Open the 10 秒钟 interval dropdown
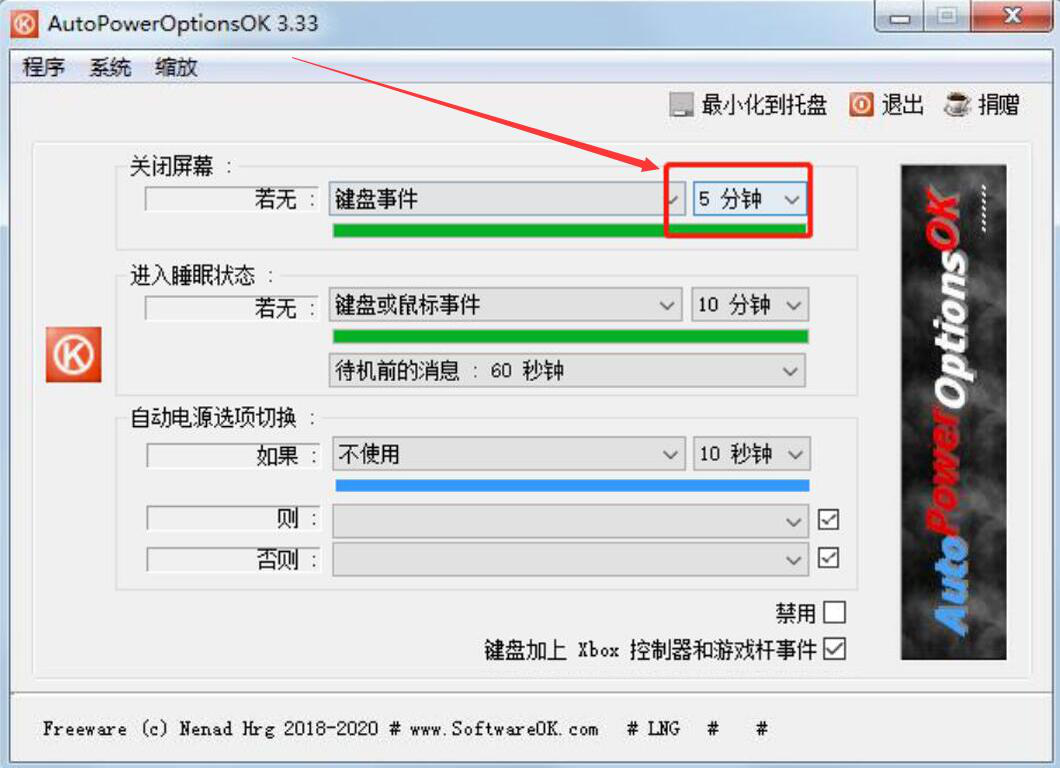Viewport: 1060px width, 768px height. [752, 454]
